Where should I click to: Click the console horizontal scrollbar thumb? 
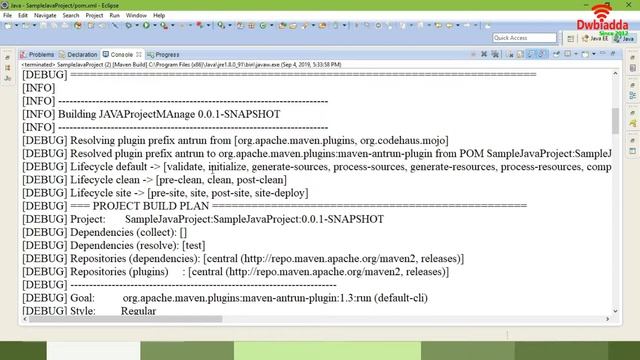(x=126, y=319)
